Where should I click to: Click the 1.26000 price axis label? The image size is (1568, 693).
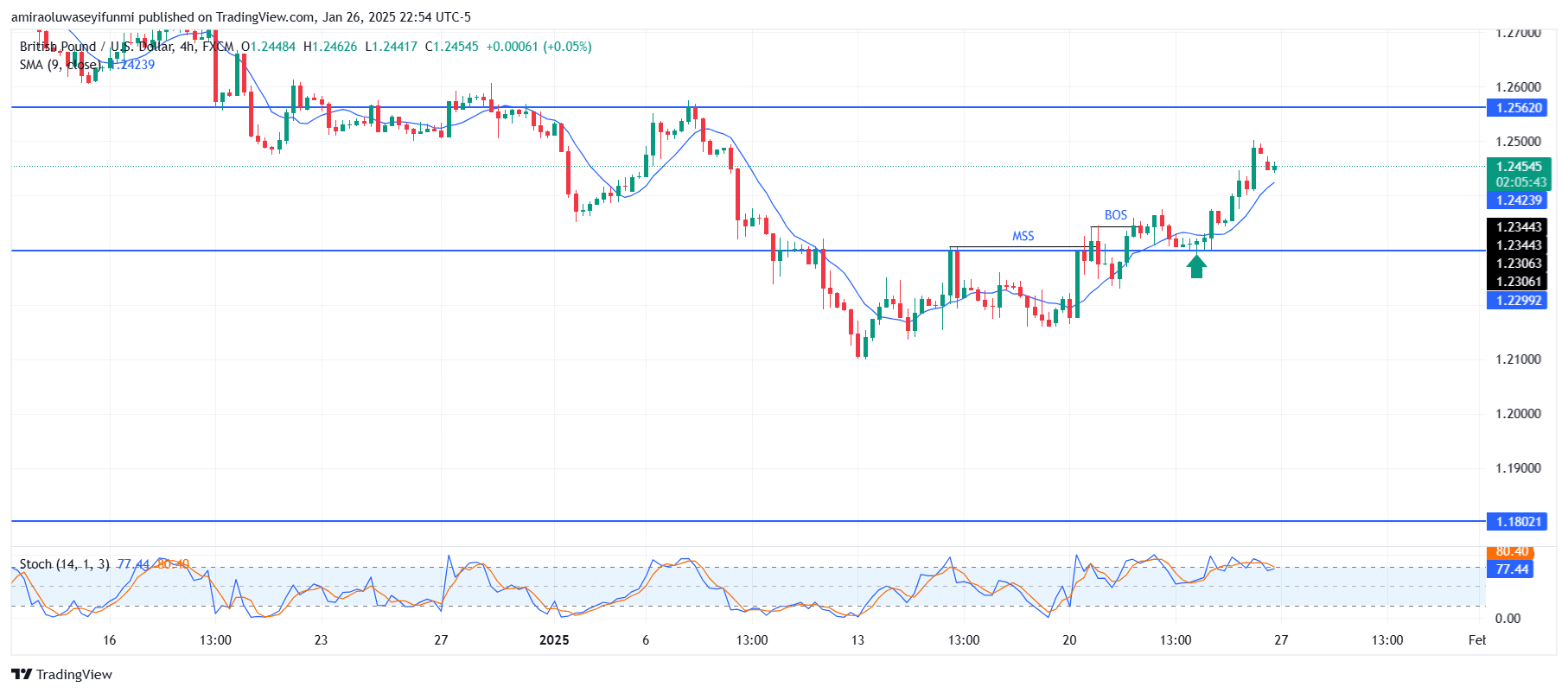click(x=1519, y=87)
